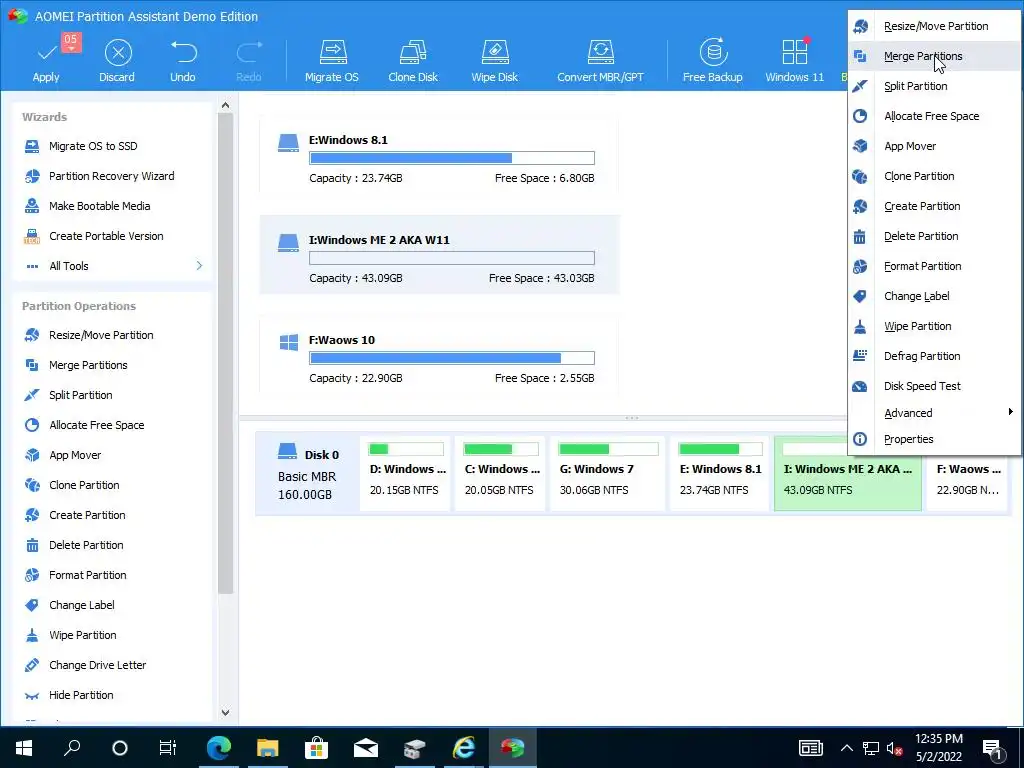Choose Disk Speed Test in context menu
The width and height of the screenshot is (1024, 768).
[x=935, y=387]
